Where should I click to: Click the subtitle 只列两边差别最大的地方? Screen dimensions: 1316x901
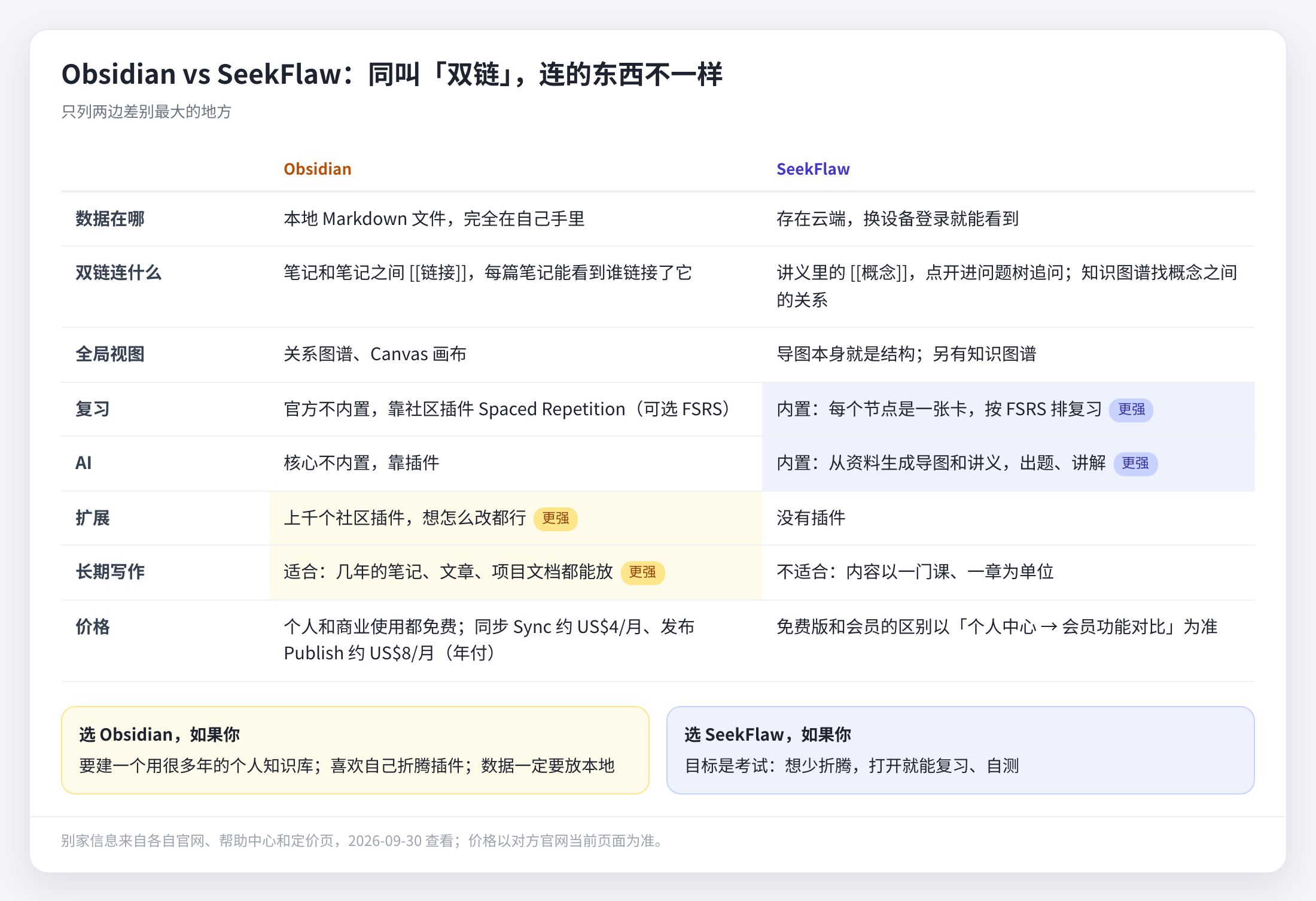[x=146, y=112]
